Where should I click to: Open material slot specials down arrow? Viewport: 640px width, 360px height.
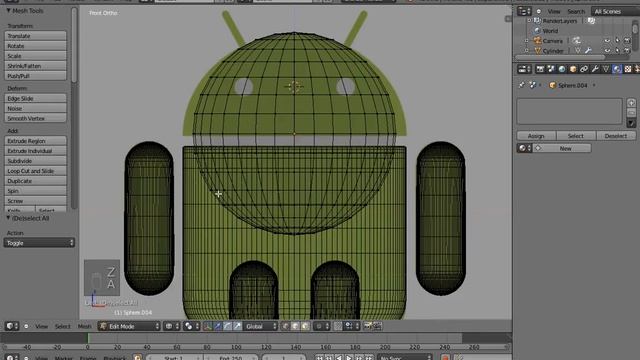click(631, 122)
